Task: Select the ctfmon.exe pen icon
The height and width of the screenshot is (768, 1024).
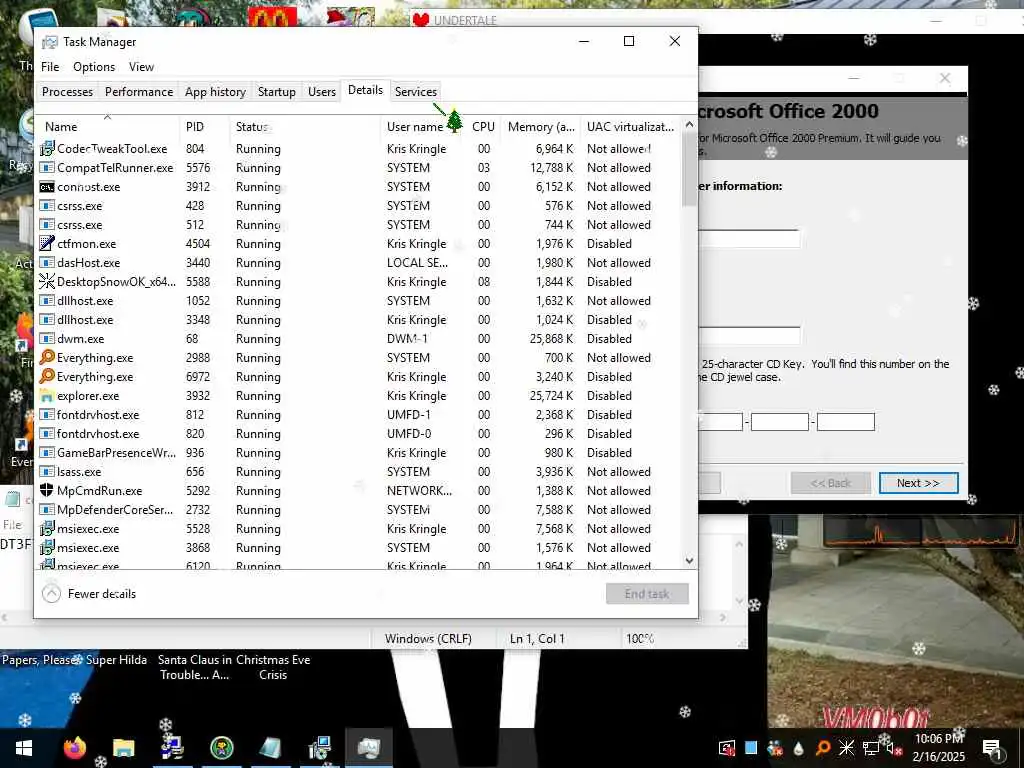Action: point(47,244)
